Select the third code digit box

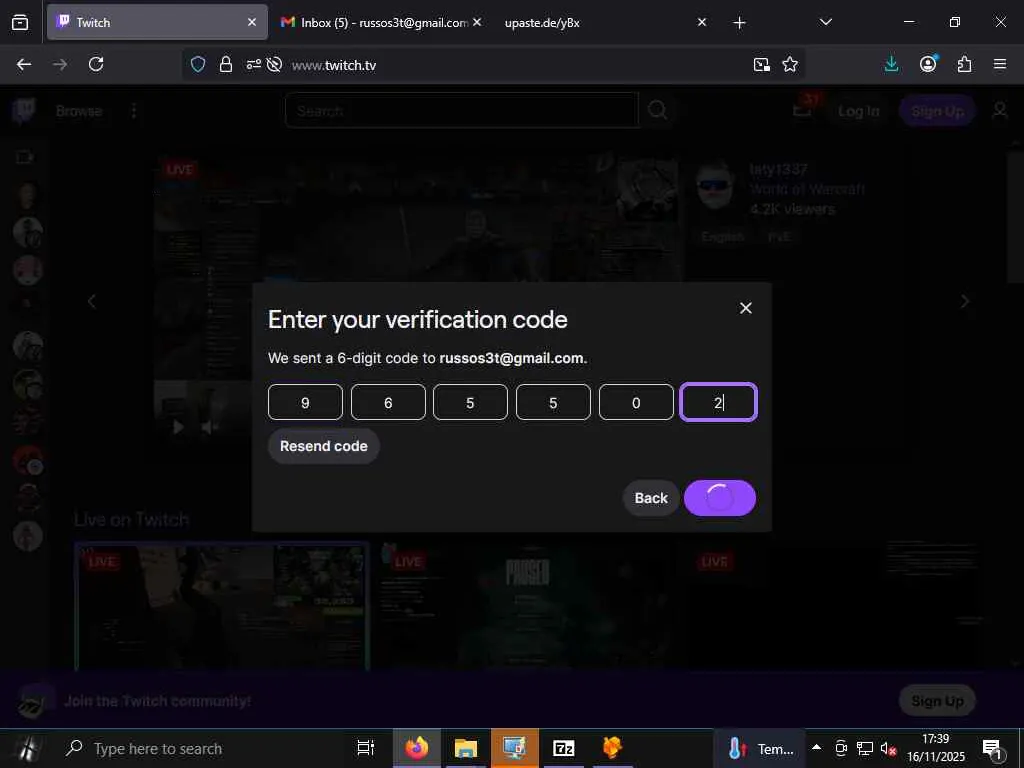(470, 402)
